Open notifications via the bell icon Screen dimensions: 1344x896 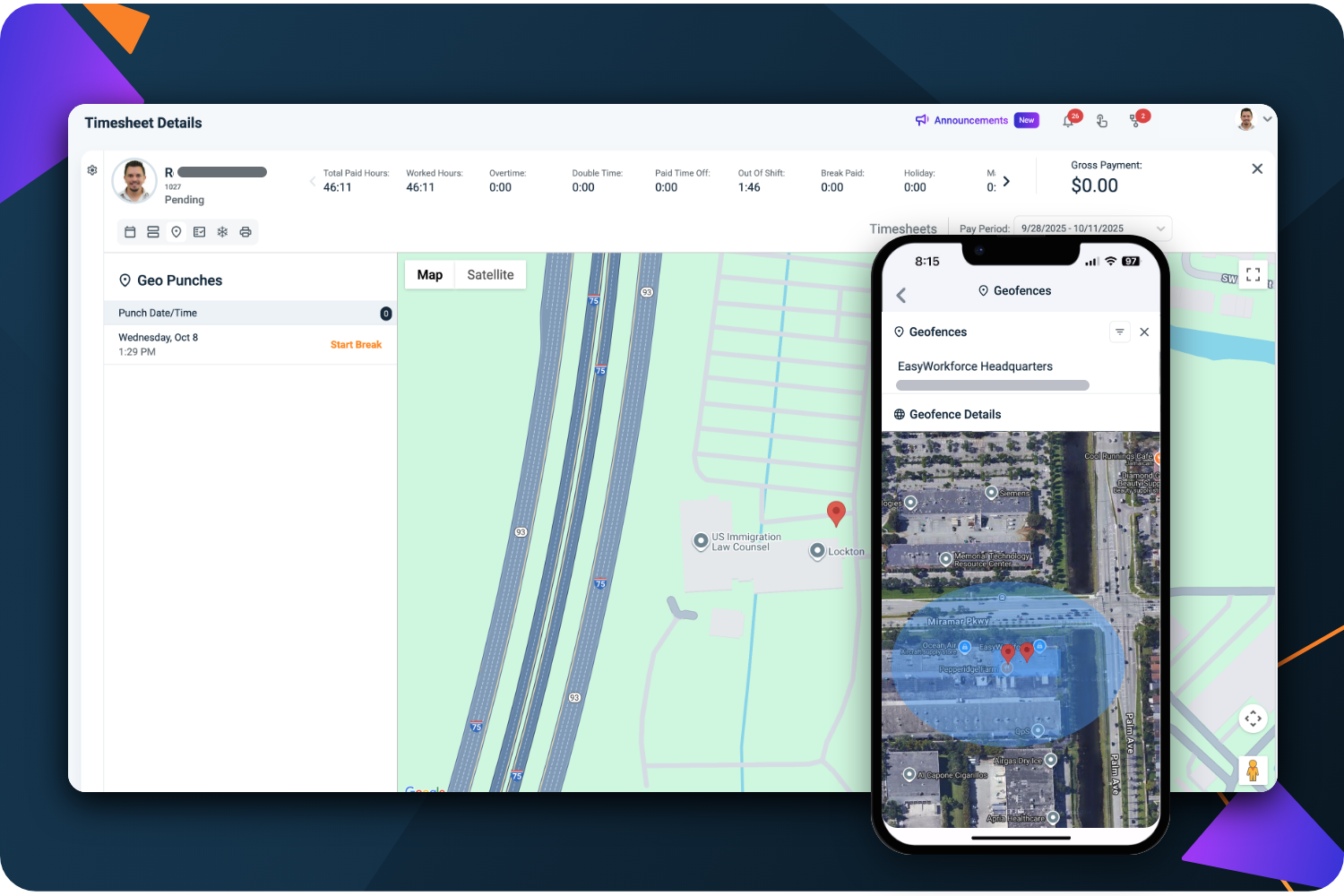[x=1068, y=121]
